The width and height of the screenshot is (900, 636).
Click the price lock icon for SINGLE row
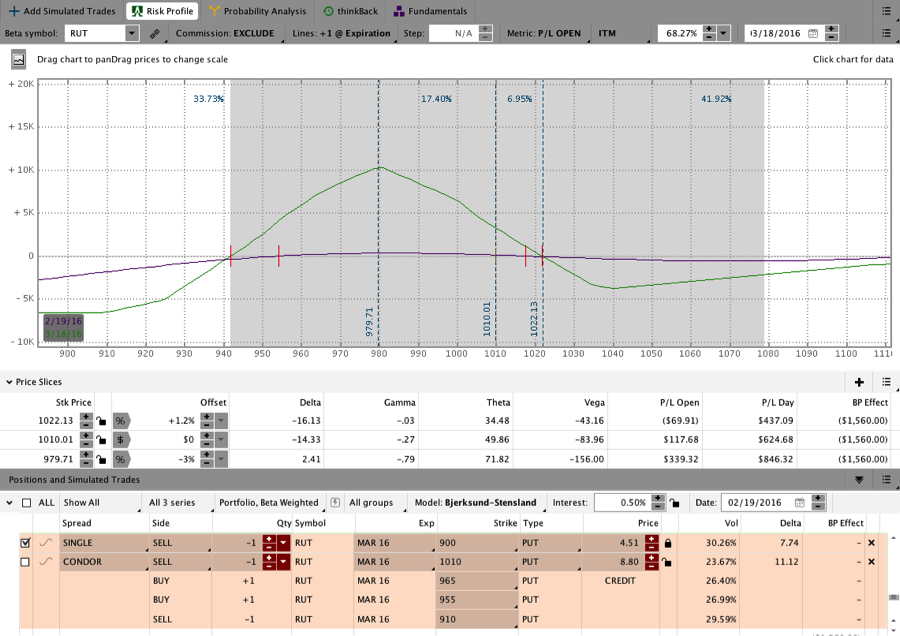coord(668,543)
